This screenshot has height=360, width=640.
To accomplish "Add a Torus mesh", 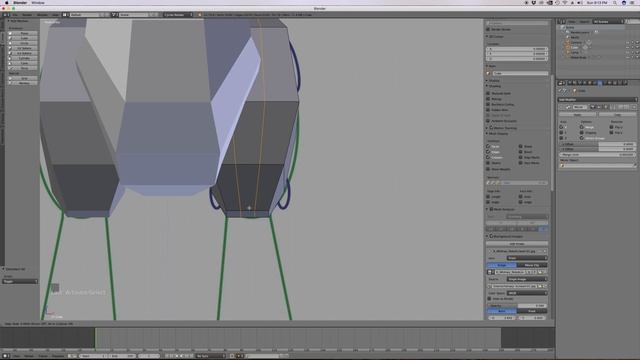I will click(x=24, y=68).
